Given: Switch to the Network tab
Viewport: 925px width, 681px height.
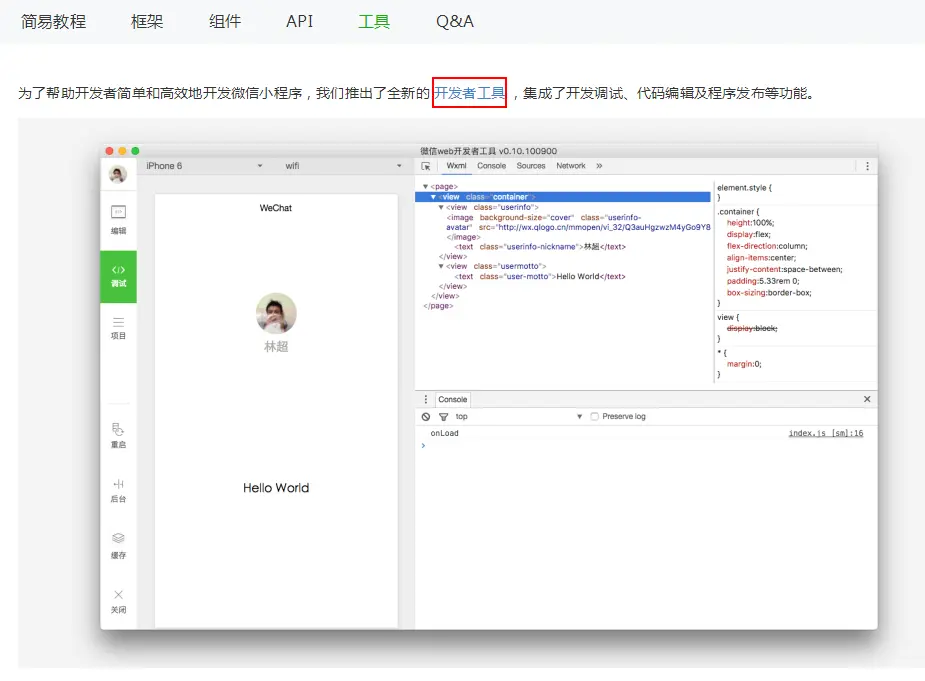Looking at the screenshot, I should click(570, 166).
